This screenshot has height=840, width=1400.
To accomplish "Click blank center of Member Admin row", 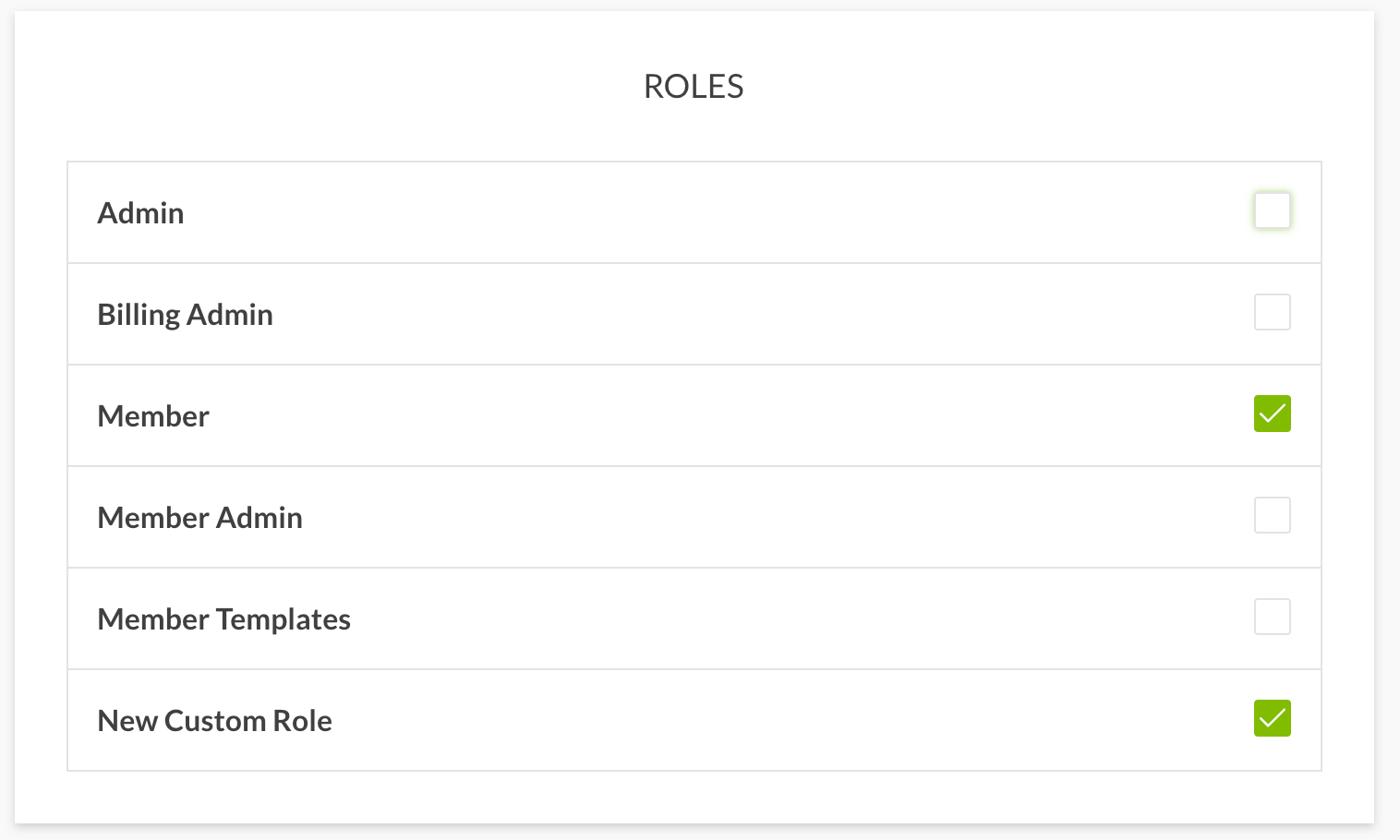I will coord(693,518).
